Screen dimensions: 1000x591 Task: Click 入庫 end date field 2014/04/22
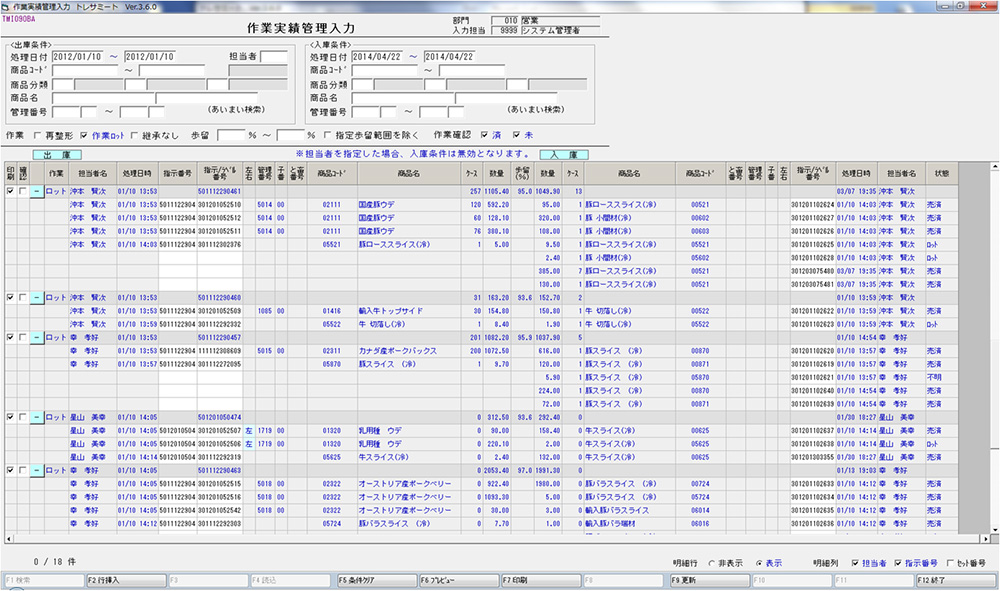pyautogui.click(x=450, y=57)
